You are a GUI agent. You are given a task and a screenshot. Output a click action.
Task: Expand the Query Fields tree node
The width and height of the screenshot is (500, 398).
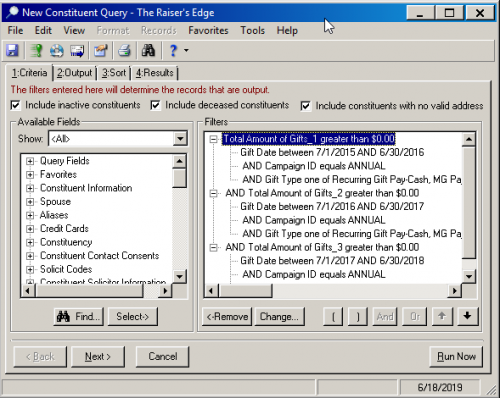pyautogui.click(x=30, y=161)
